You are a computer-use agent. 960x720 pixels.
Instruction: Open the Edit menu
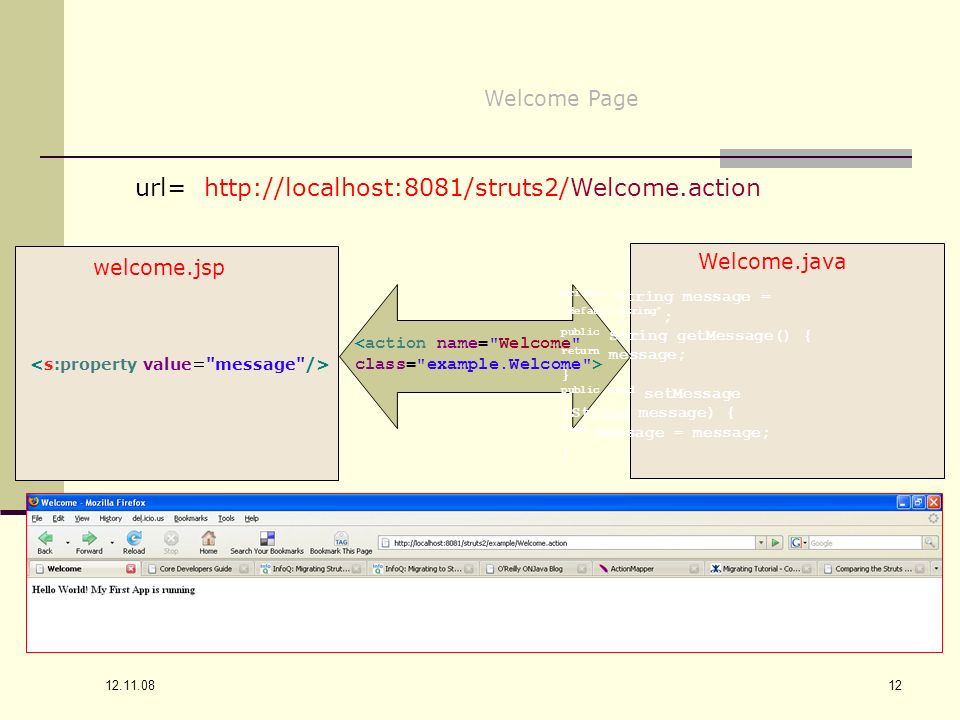58,518
